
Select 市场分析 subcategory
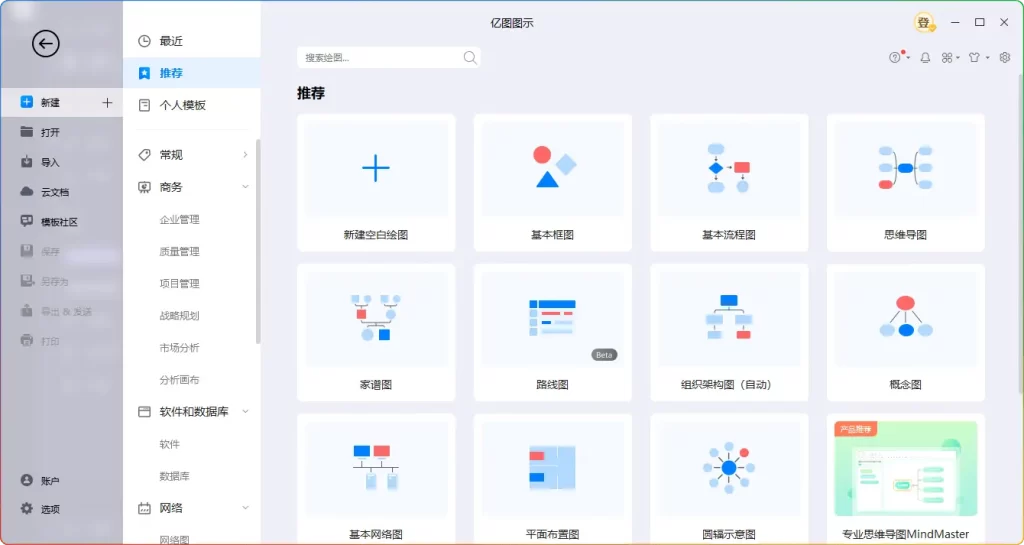click(180, 347)
